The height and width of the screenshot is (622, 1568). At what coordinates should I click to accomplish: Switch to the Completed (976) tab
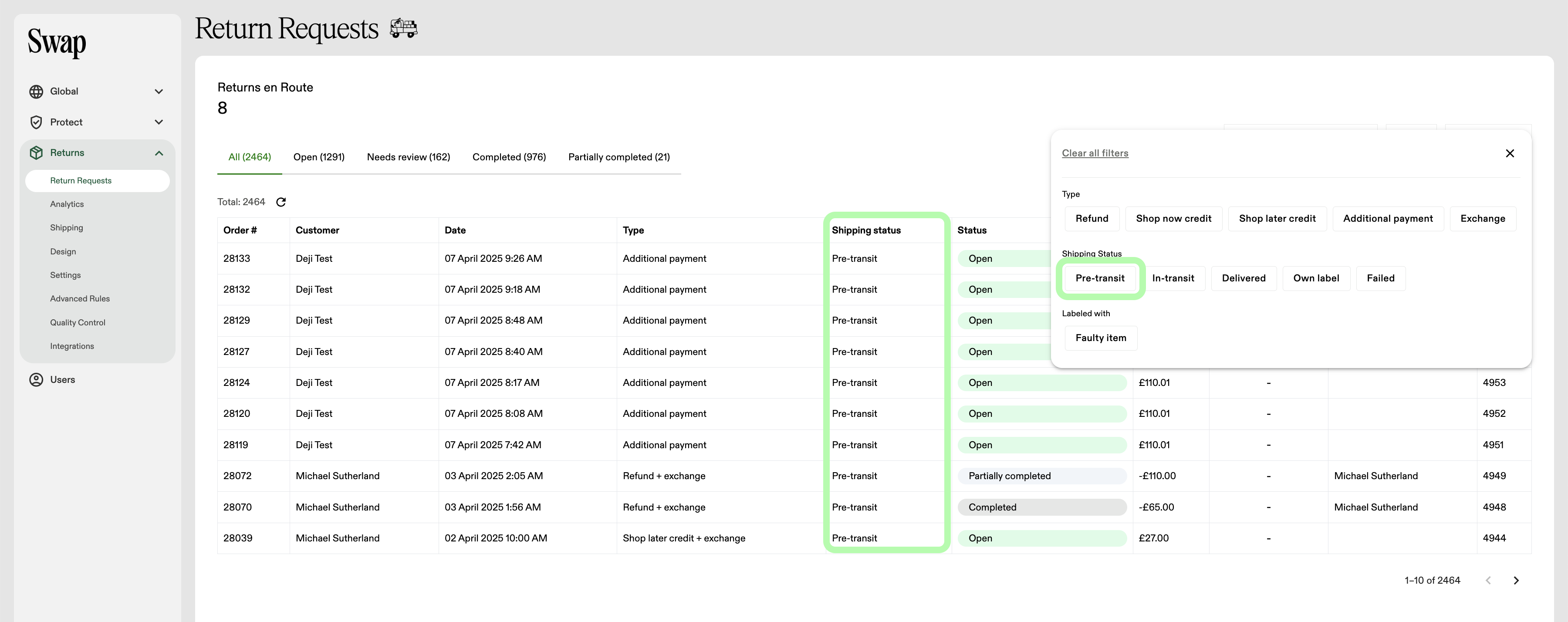tap(509, 157)
